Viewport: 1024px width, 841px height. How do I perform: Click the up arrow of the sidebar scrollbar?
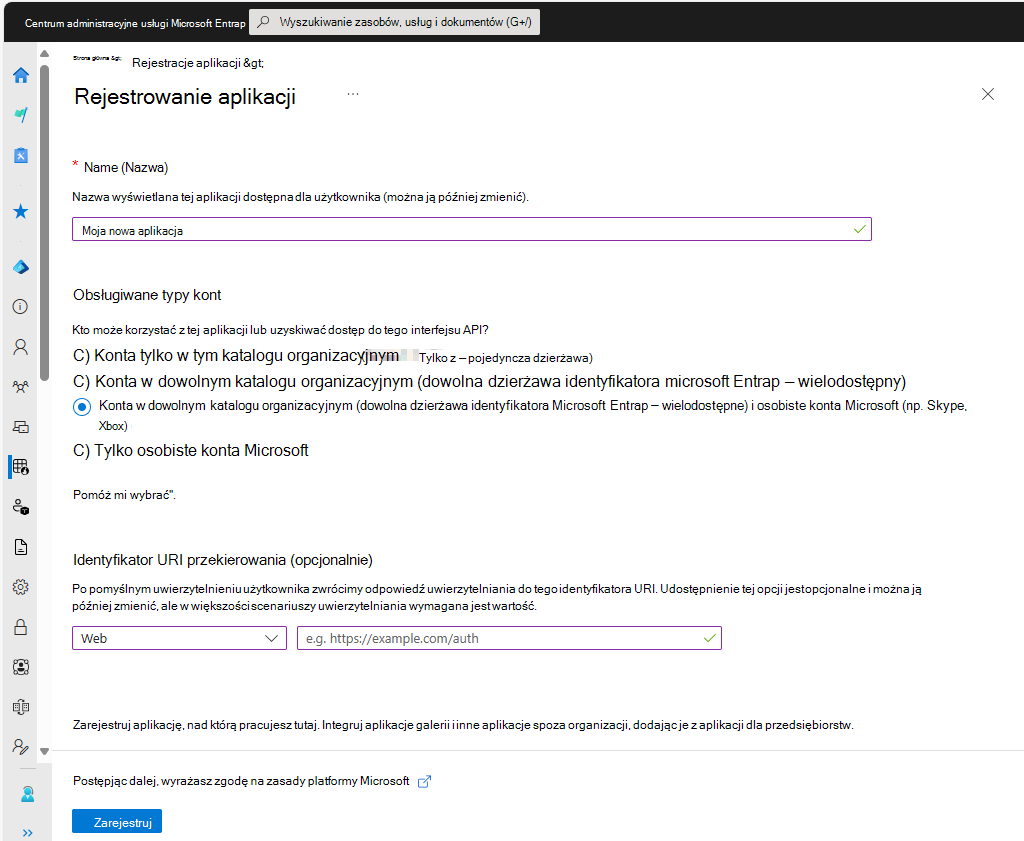[44, 54]
